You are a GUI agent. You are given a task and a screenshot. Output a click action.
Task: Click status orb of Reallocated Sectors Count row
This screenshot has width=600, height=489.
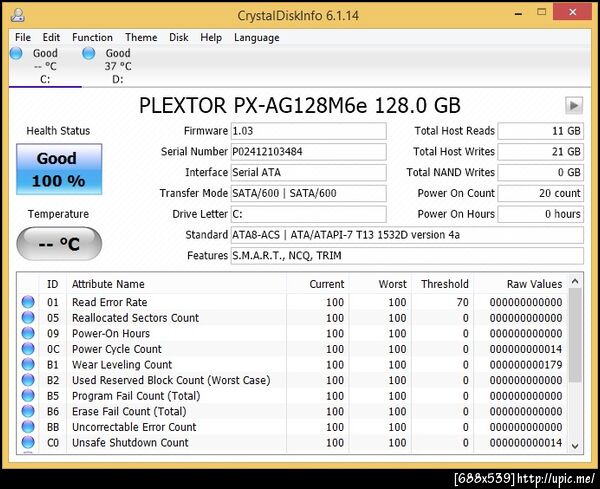tap(28, 318)
